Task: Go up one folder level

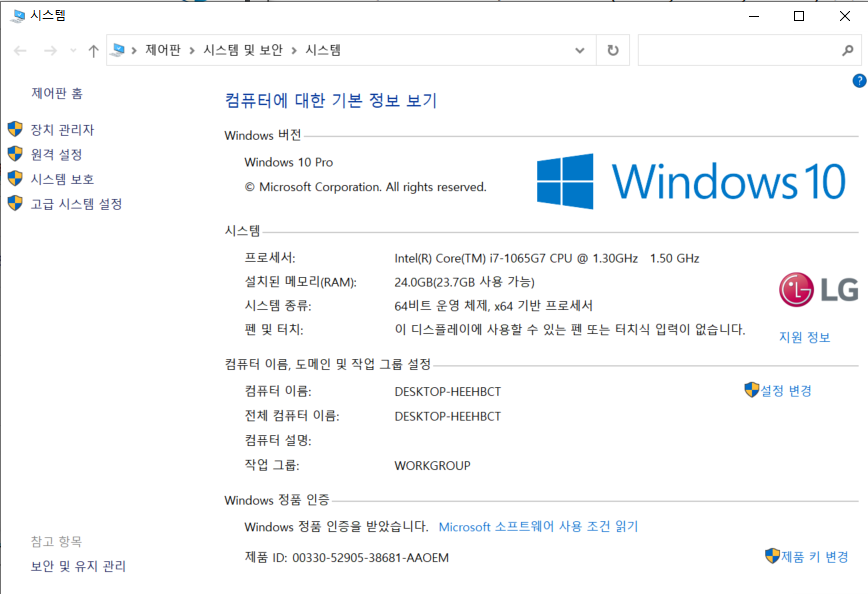Action: click(x=93, y=51)
